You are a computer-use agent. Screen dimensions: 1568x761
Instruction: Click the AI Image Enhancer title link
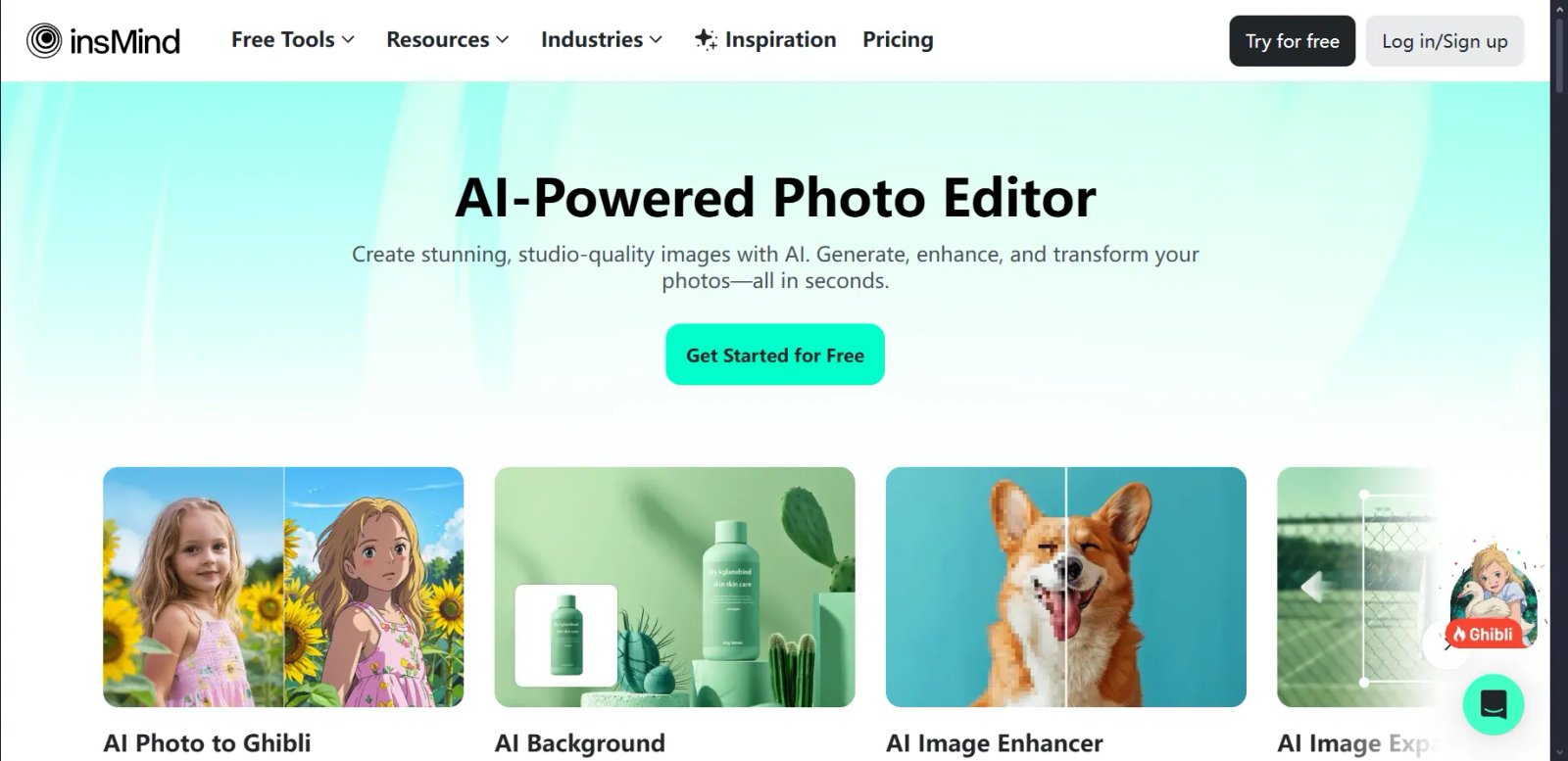click(x=995, y=743)
